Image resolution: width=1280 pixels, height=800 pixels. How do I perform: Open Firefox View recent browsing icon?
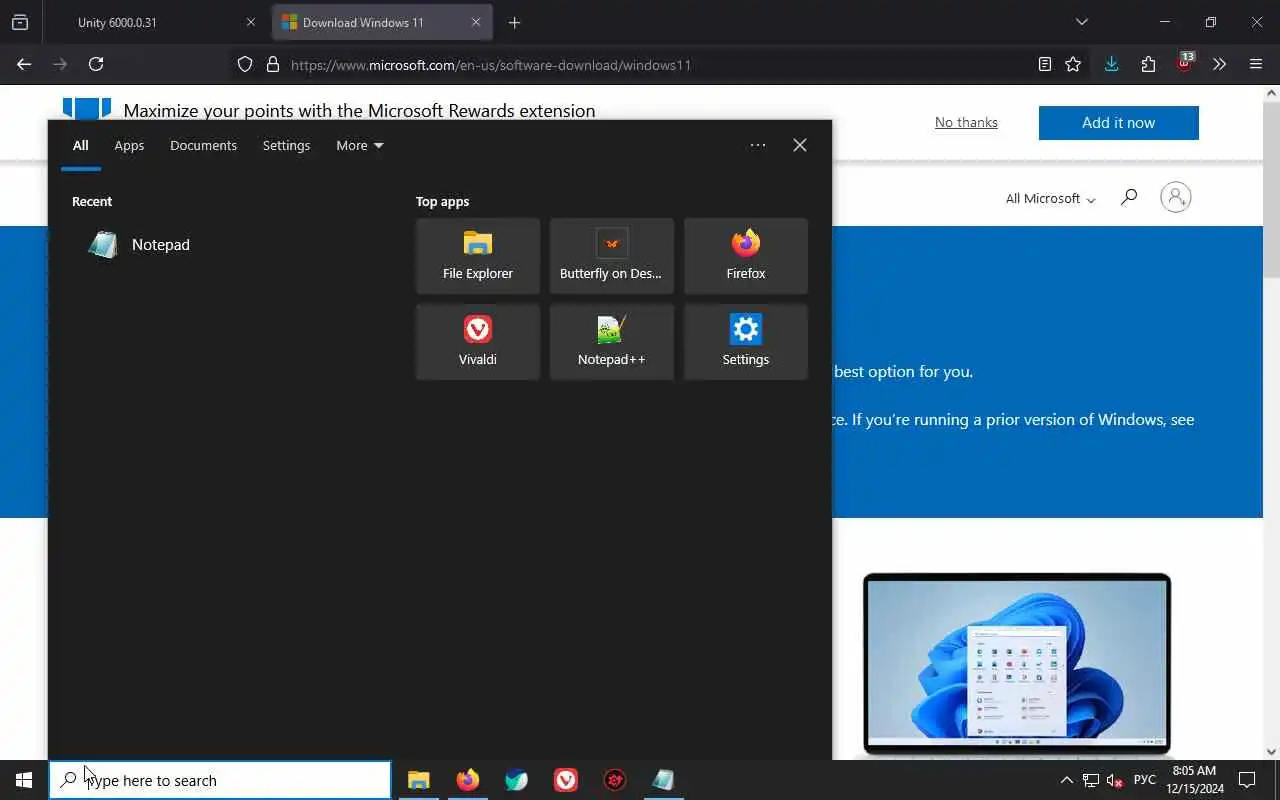pos(20,22)
